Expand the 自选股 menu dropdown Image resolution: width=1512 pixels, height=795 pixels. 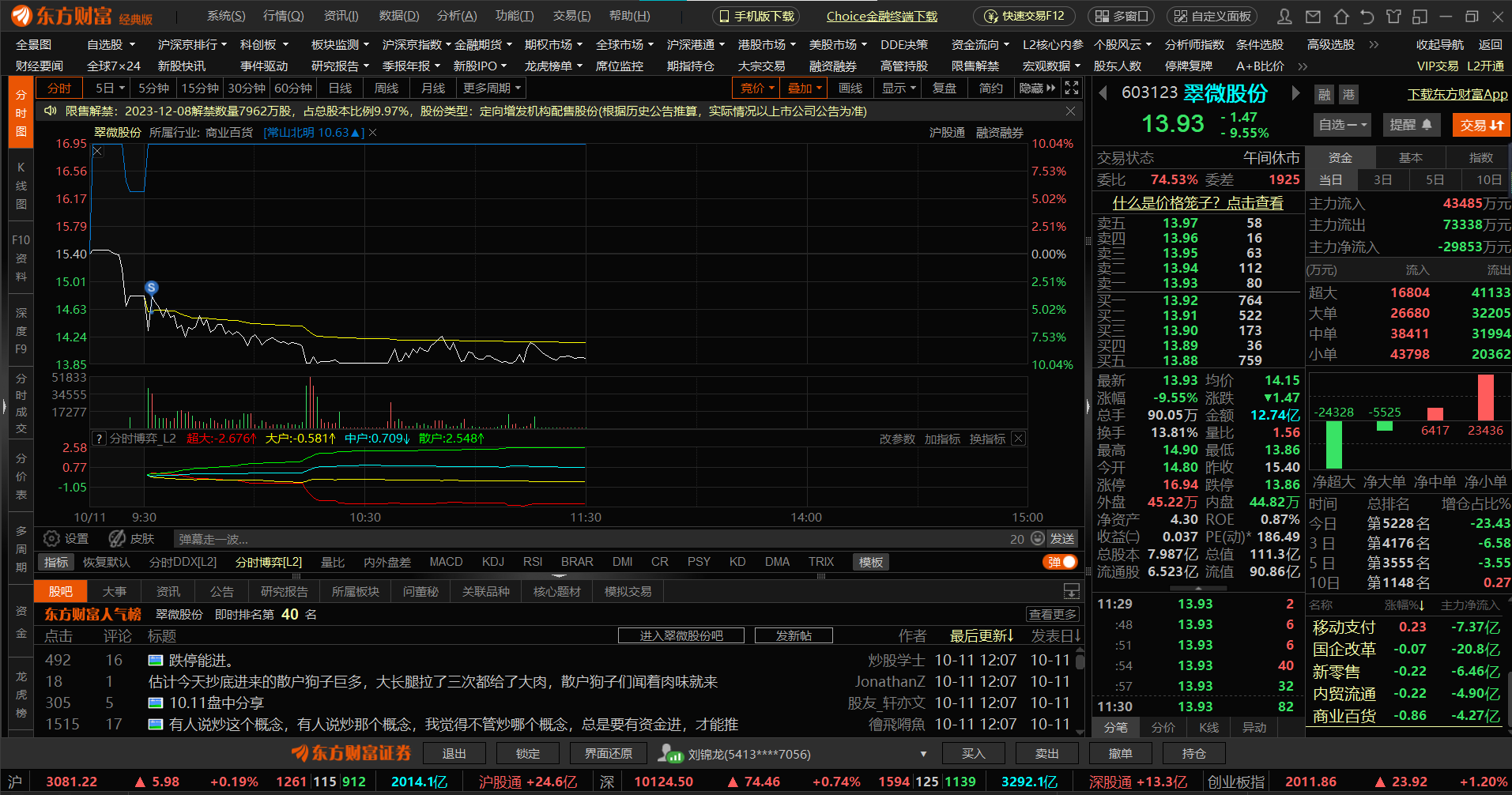tap(132, 45)
